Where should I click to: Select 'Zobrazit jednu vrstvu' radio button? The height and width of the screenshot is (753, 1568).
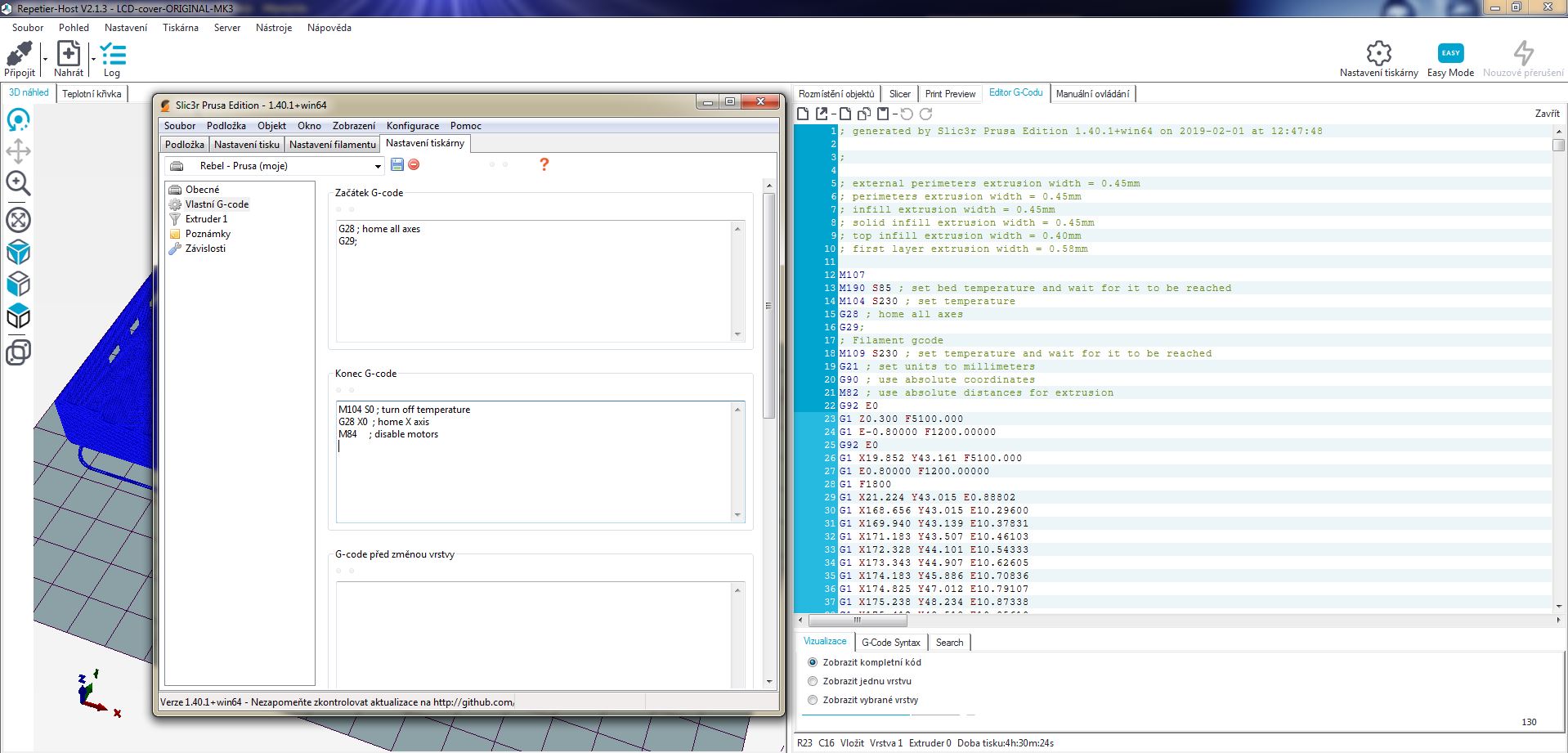pyautogui.click(x=813, y=681)
